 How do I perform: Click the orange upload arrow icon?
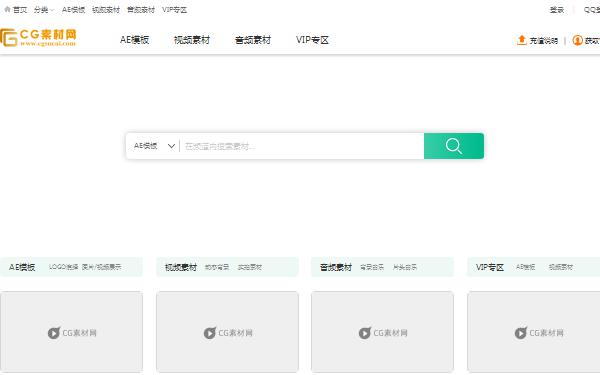point(522,40)
